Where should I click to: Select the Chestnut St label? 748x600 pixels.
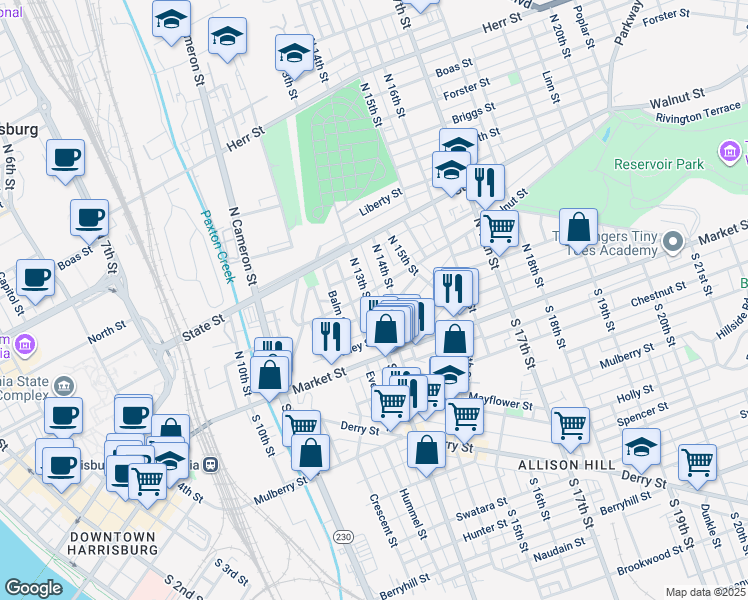click(x=658, y=294)
